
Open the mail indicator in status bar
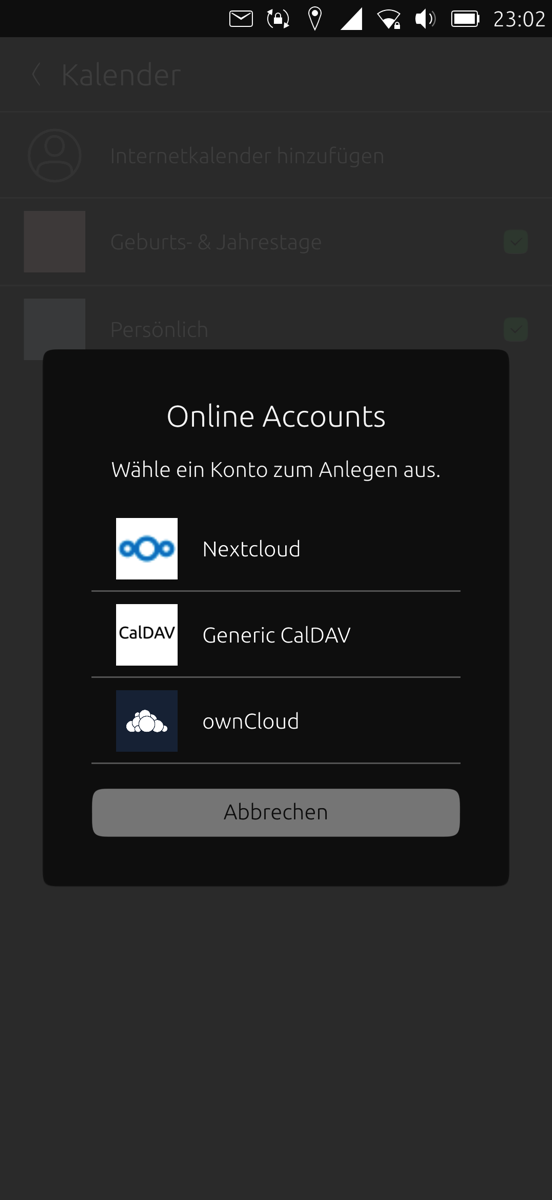click(x=241, y=18)
